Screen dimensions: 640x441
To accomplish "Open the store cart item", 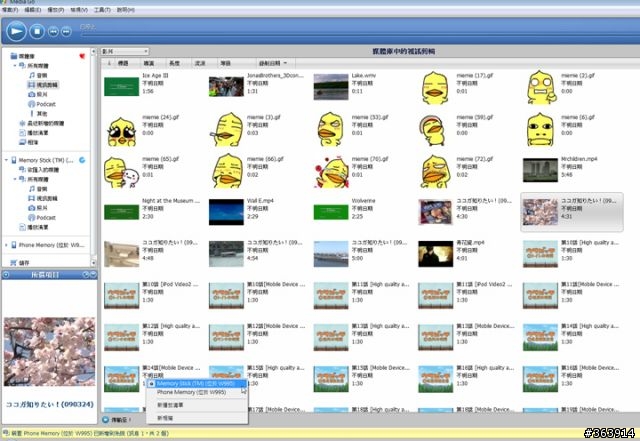I will (x=20, y=263).
